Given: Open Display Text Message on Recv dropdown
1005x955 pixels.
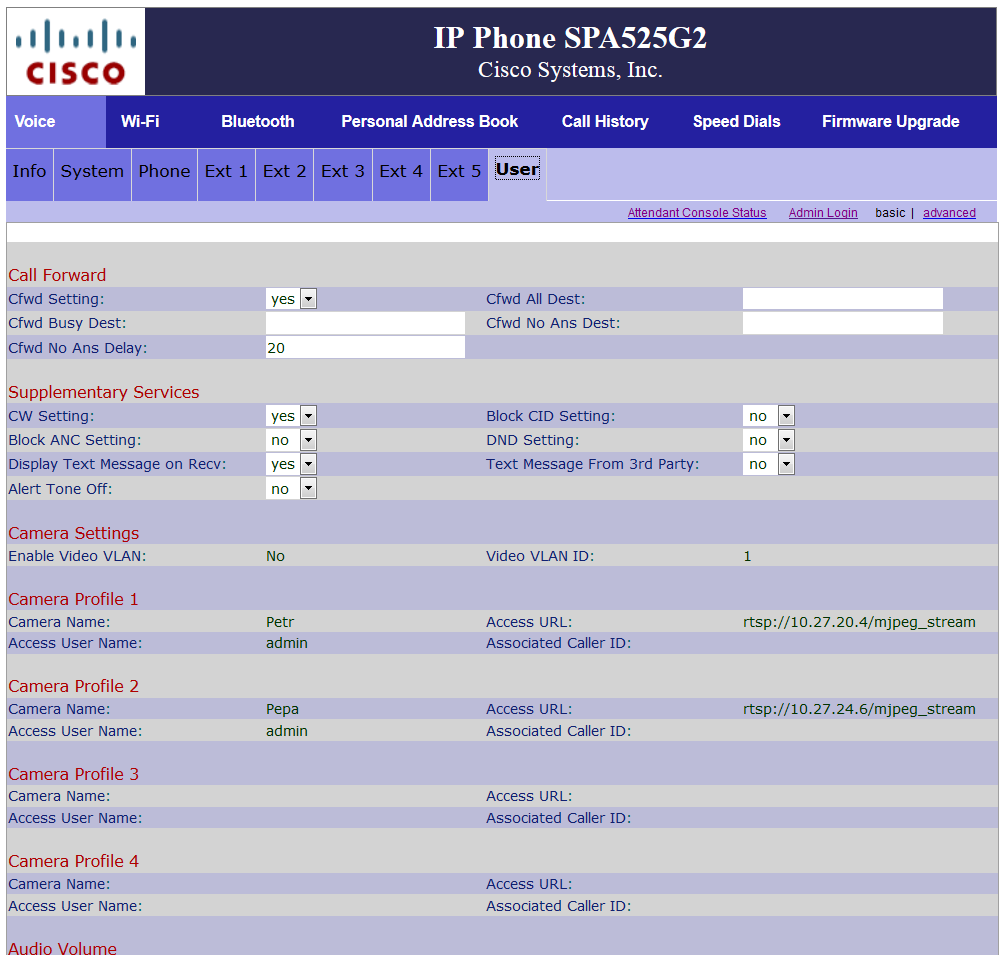Looking at the screenshot, I should click(x=291, y=464).
